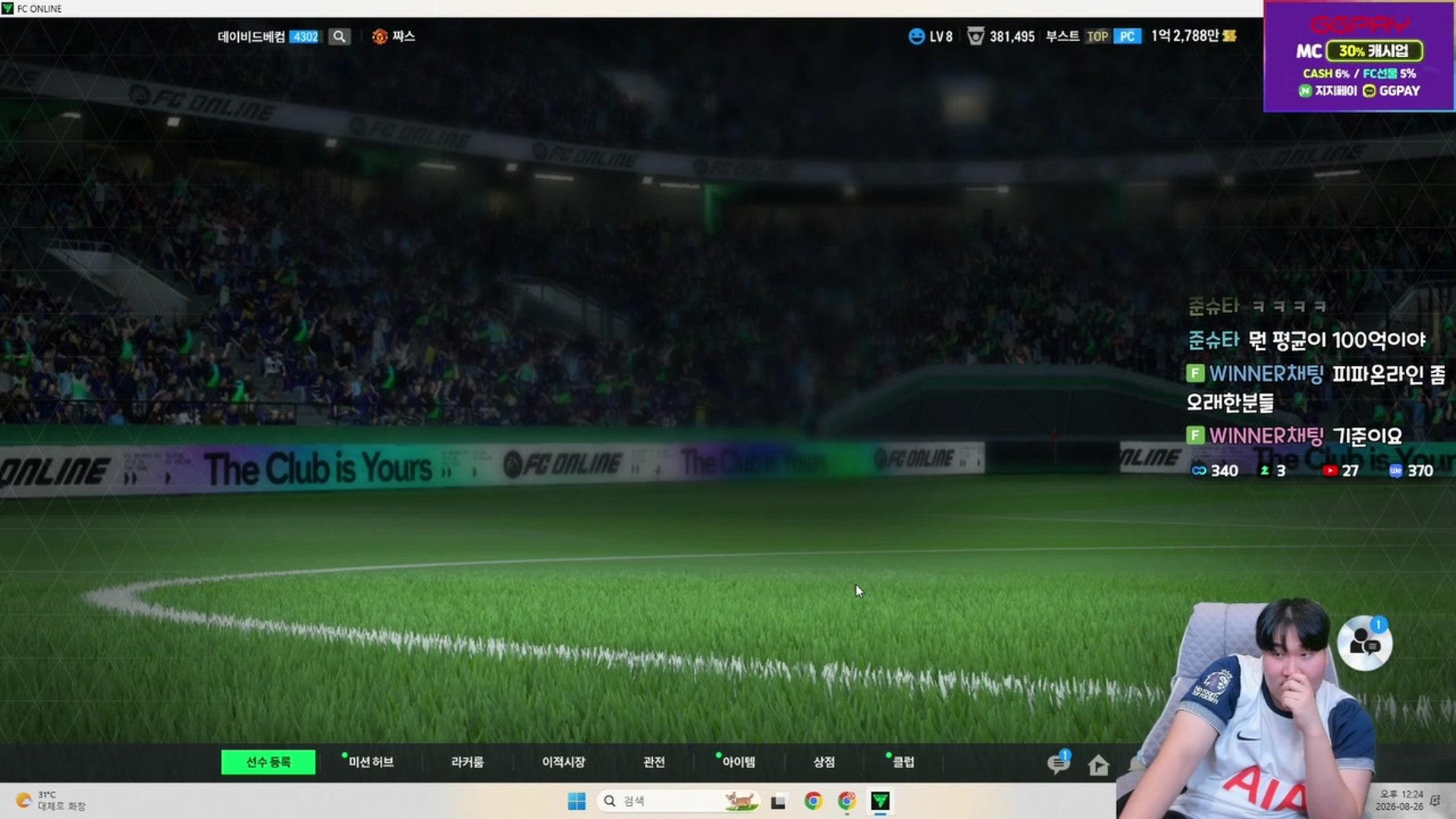Open the 클럽 menu
Viewport: 1456px width, 819px height.
click(903, 762)
